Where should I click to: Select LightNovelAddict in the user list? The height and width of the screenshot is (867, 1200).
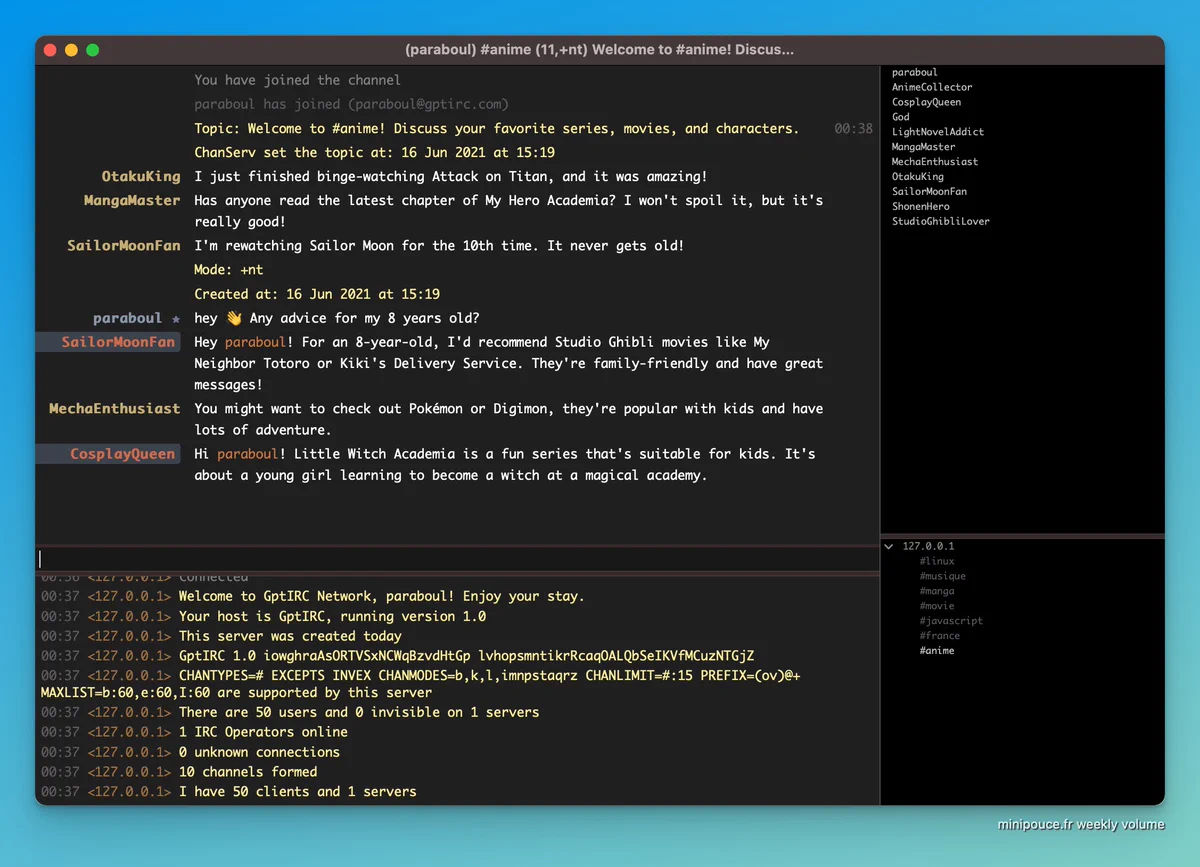938,132
